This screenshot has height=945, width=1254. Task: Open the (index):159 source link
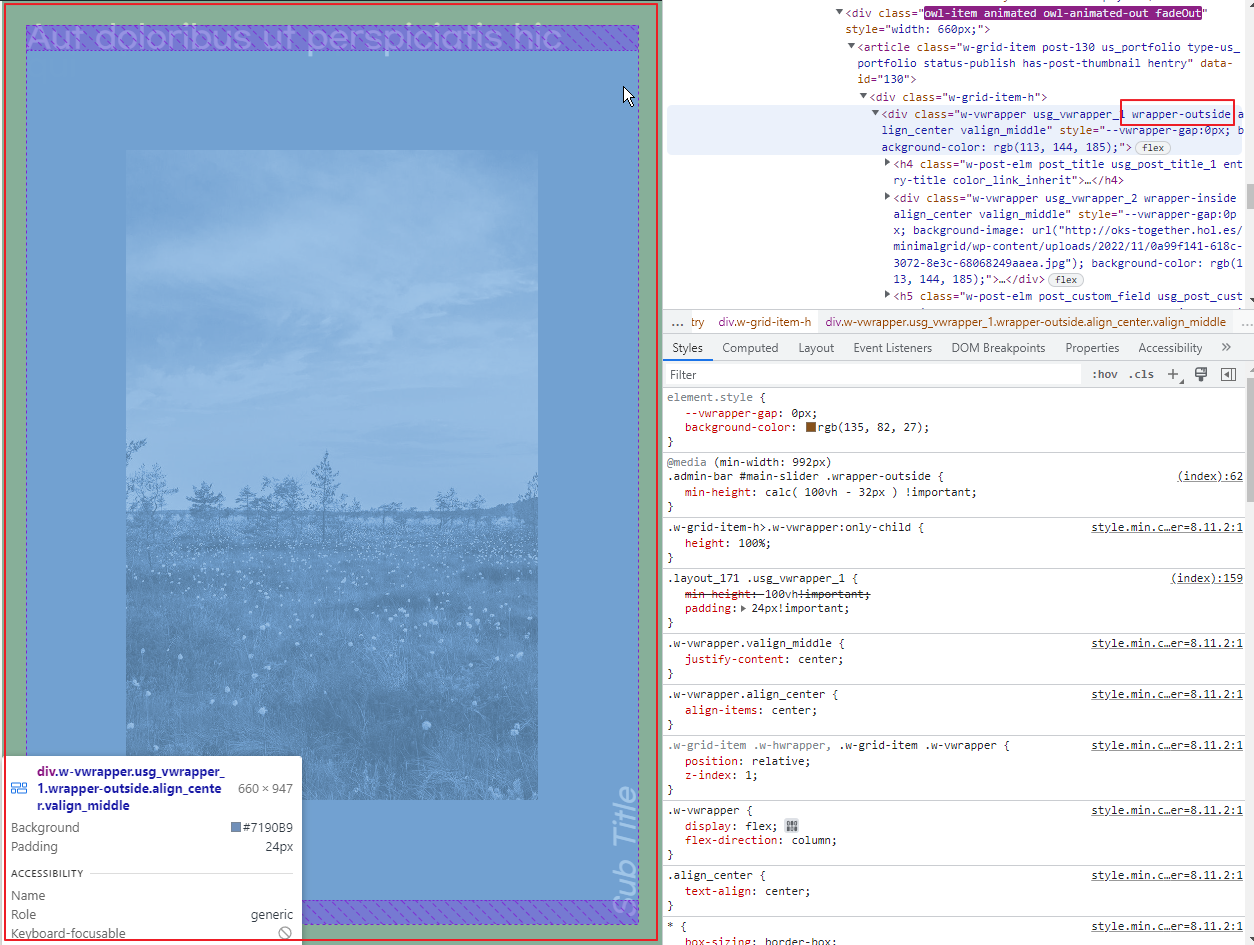click(1206, 578)
